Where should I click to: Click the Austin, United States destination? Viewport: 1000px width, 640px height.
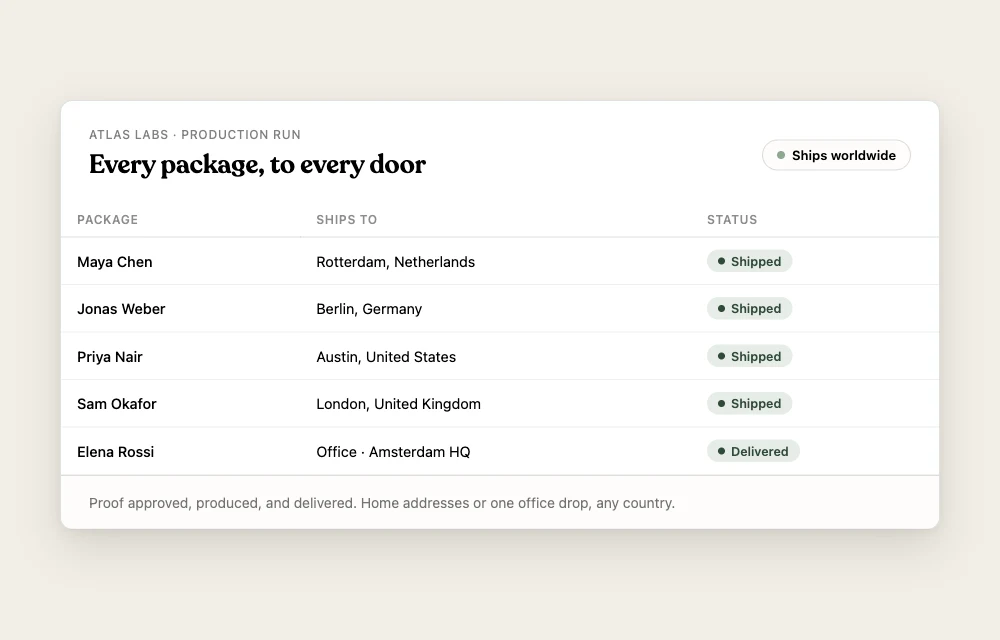click(x=386, y=357)
